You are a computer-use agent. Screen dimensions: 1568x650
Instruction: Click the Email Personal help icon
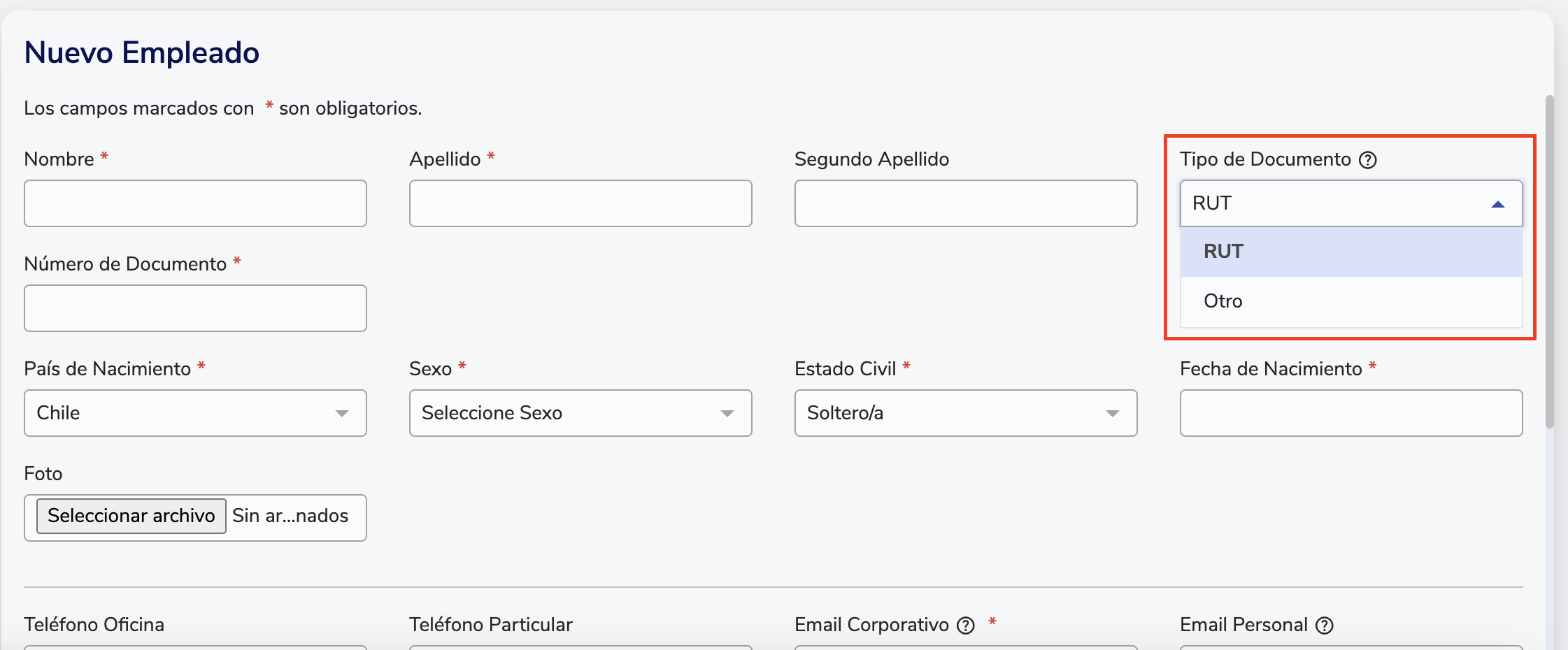pyautogui.click(x=1325, y=626)
